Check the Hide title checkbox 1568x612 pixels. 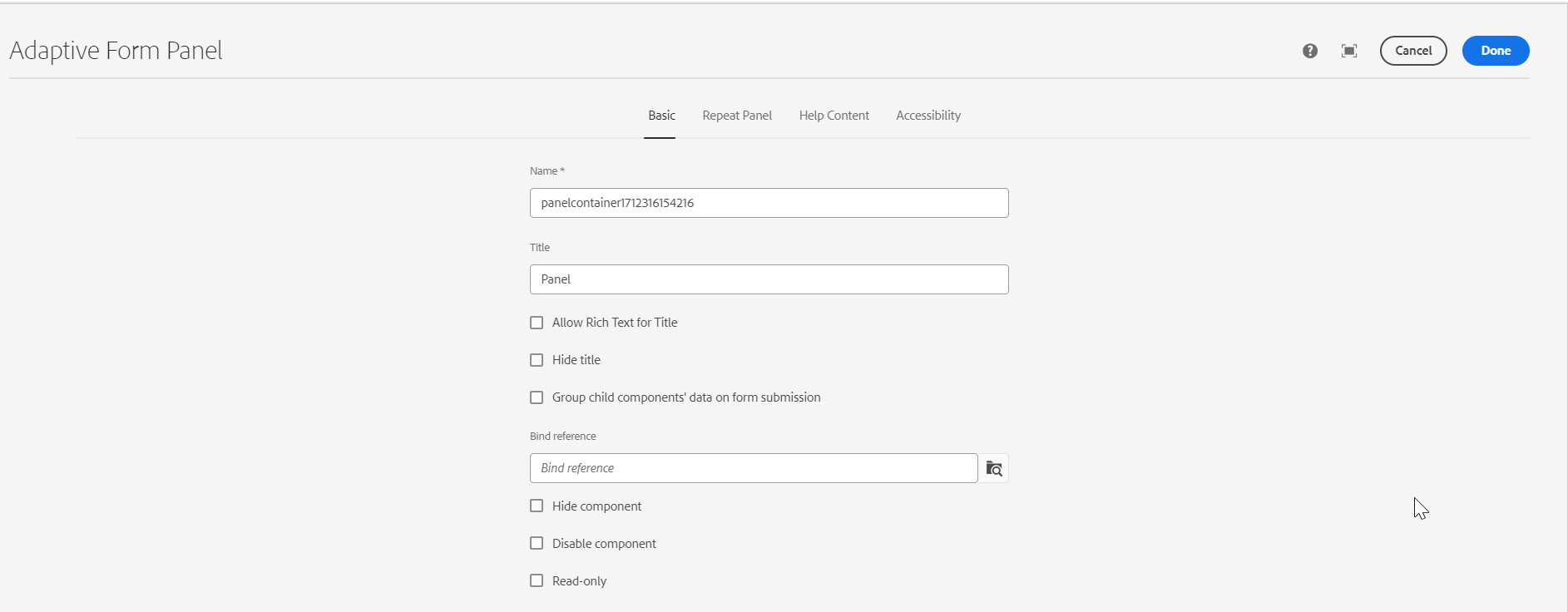(x=537, y=360)
